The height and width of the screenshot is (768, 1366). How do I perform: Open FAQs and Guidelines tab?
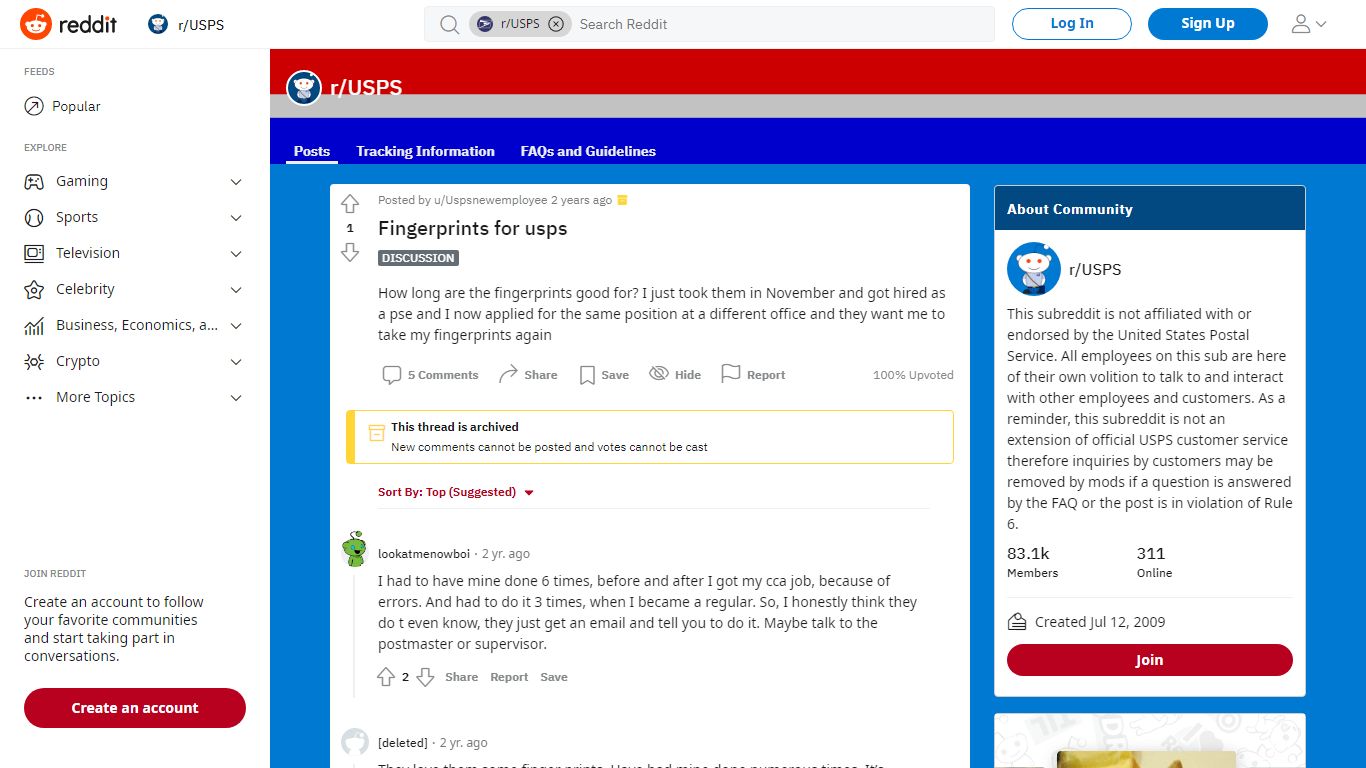click(588, 151)
